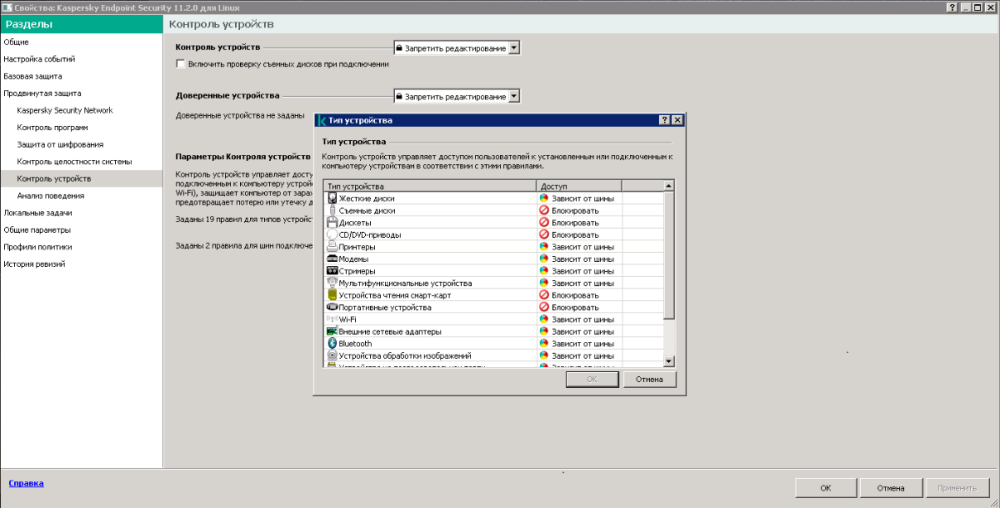1000x508 pixels.
Task: Click the modem icon beside Модемы
Action: point(332,259)
